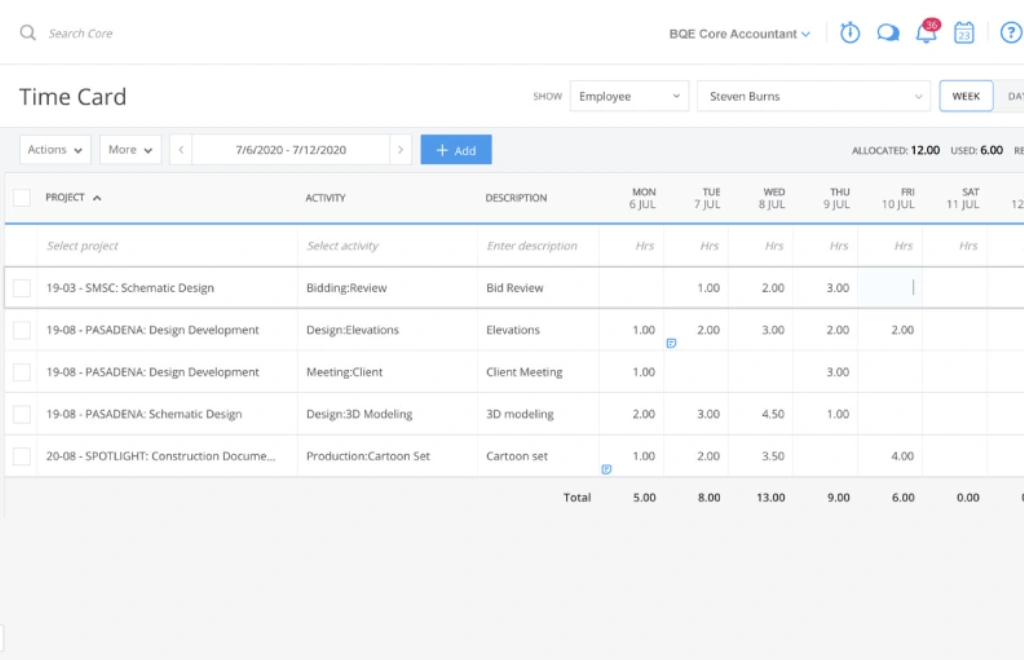1024x660 pixels.
Task: Click the search magnifier icon
Action: [x=28, y=33]
